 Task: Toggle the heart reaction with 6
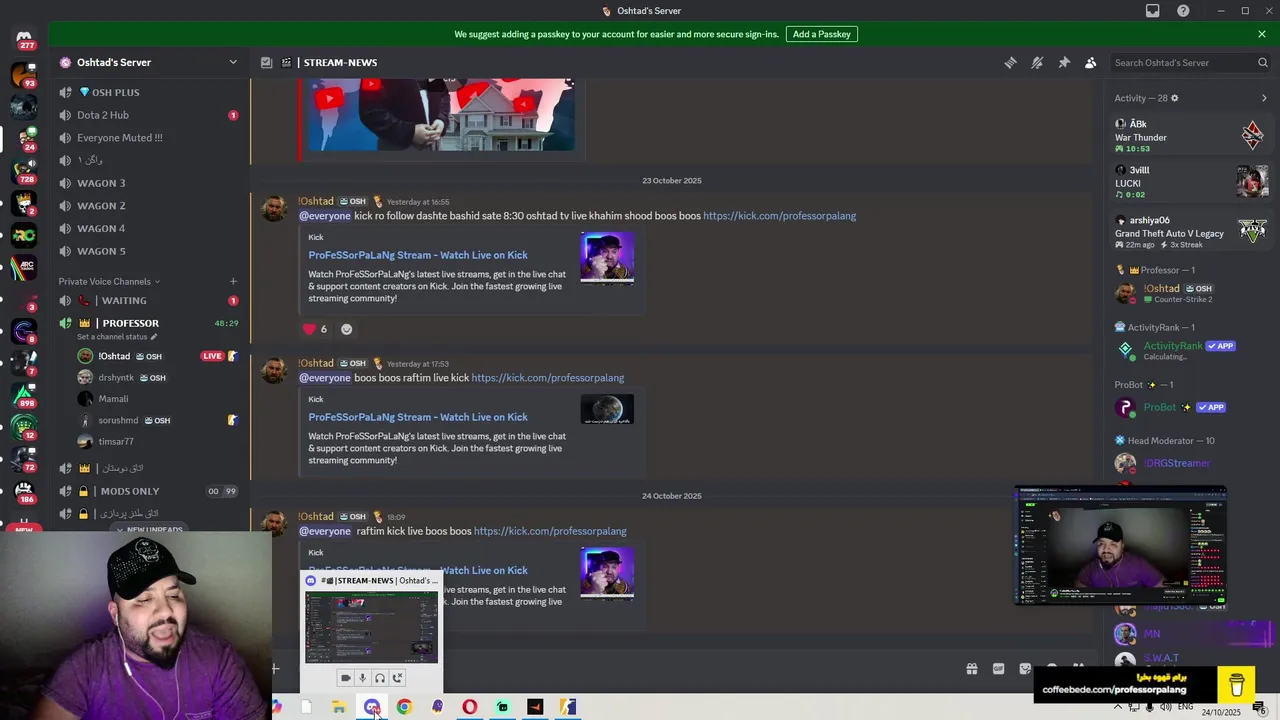point(315,329)
